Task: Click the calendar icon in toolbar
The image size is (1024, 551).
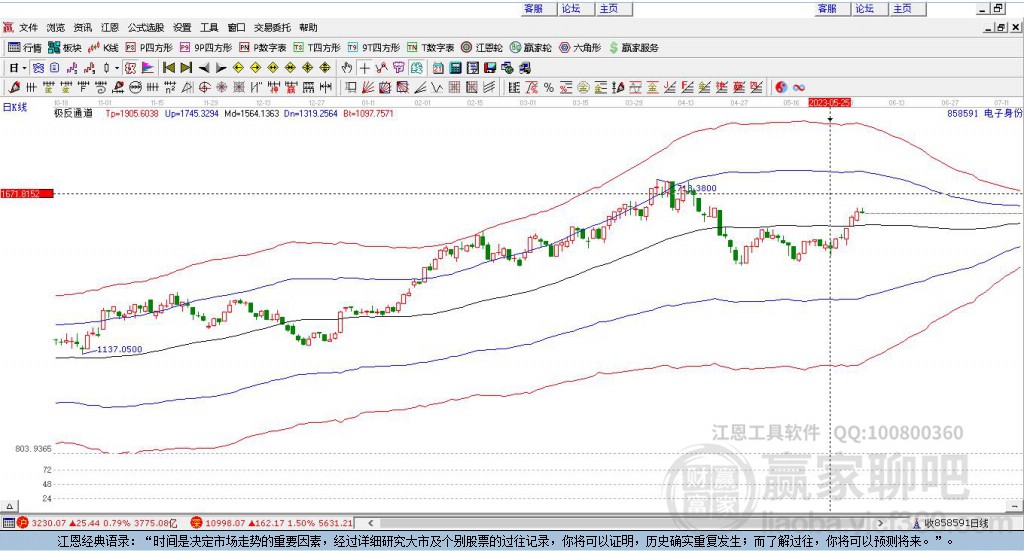Action: 438,68
